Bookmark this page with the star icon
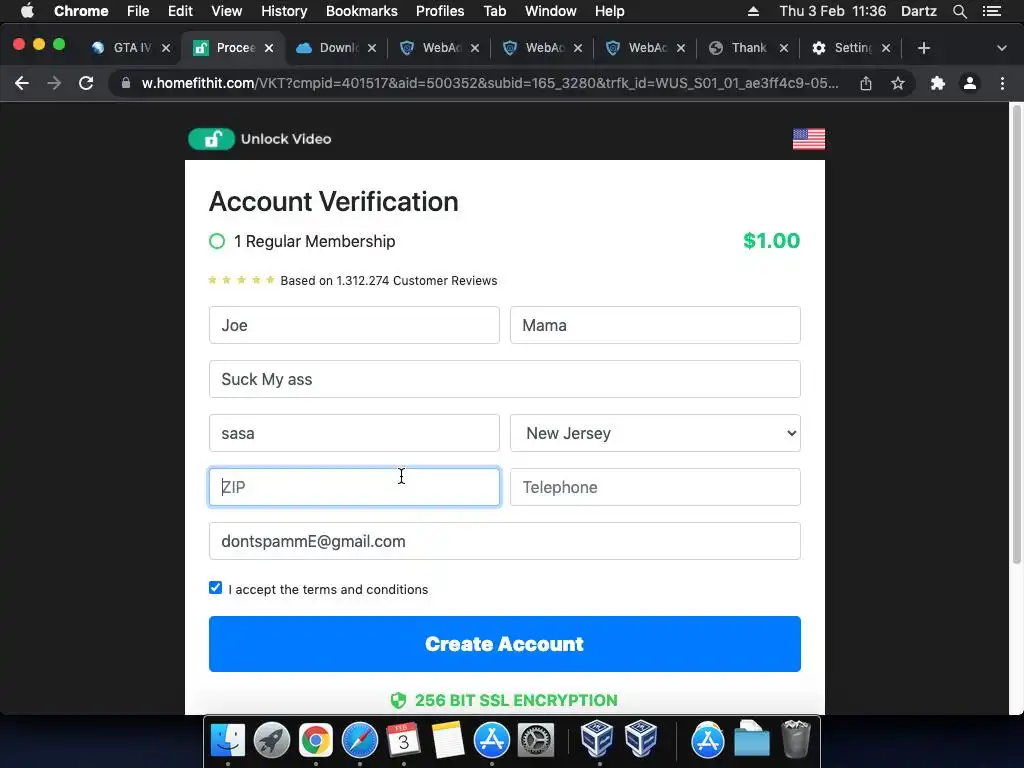Viewport: 1024px width, 768px height. point(898,83)
